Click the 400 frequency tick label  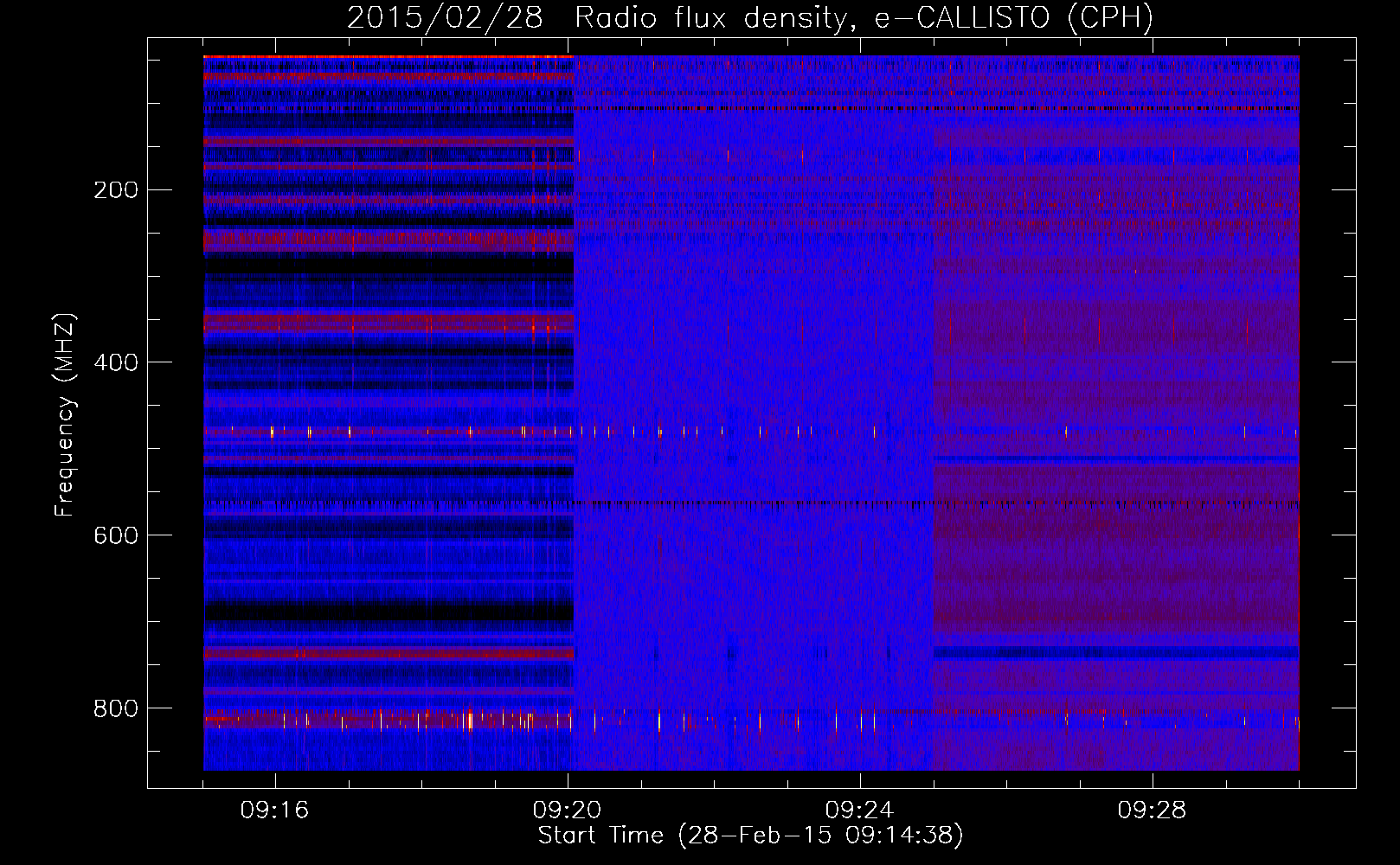click(116, 363)
